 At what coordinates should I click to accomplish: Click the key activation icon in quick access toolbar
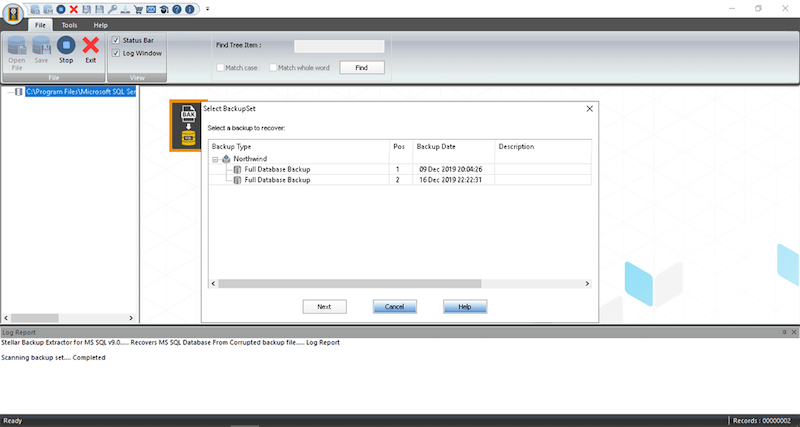tap(112, 9)
